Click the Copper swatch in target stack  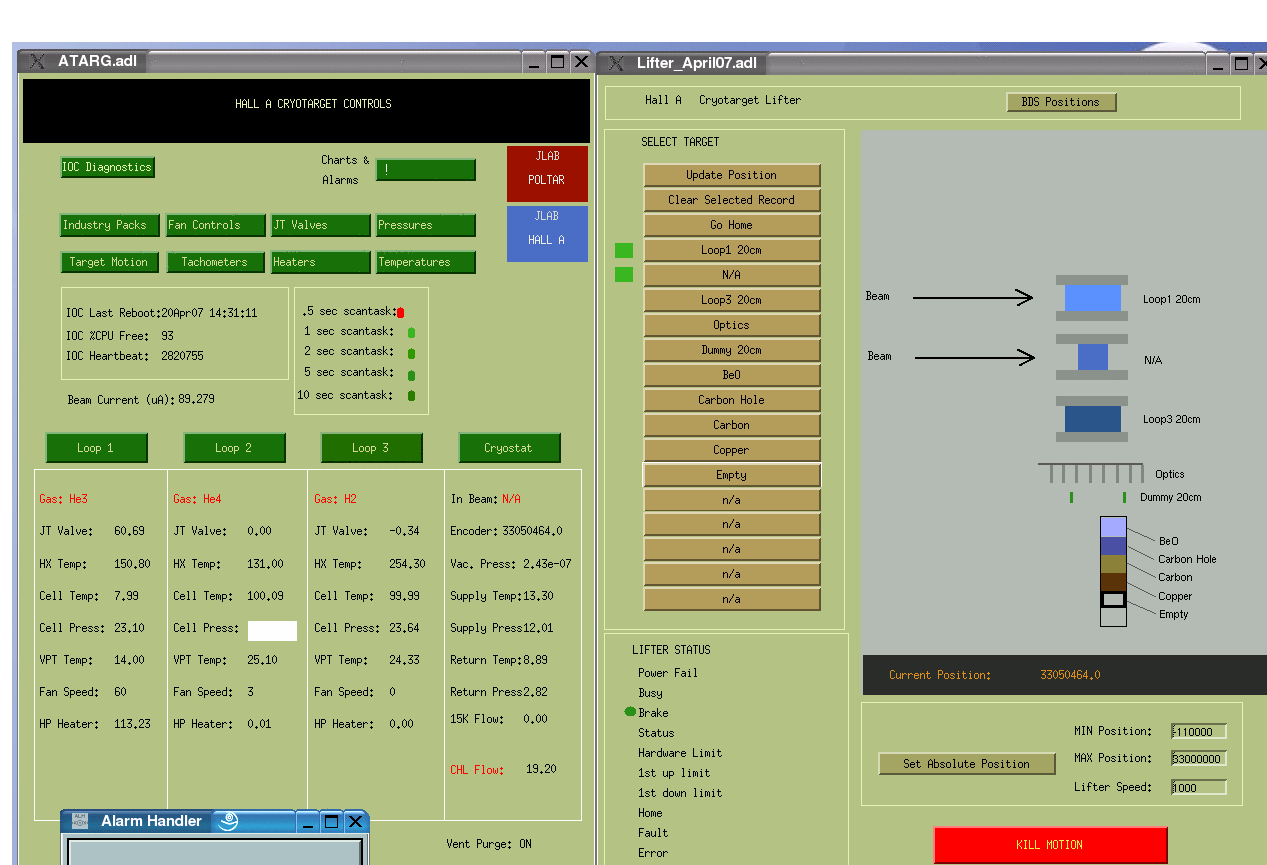click(x=1113, y=582)
